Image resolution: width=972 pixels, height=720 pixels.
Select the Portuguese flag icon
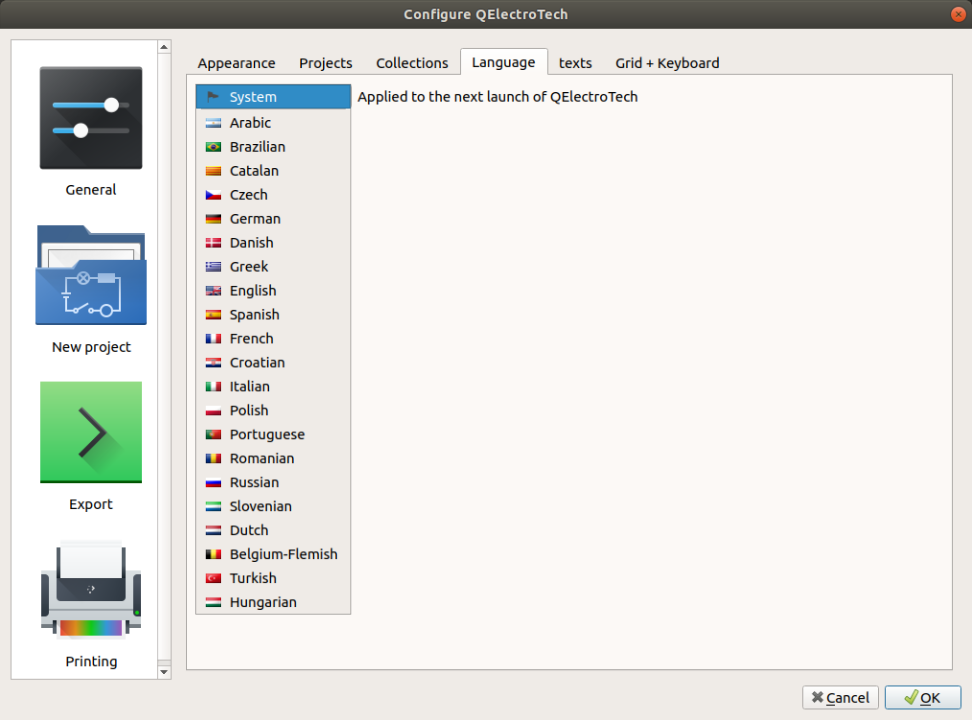[x=213, y=435]
